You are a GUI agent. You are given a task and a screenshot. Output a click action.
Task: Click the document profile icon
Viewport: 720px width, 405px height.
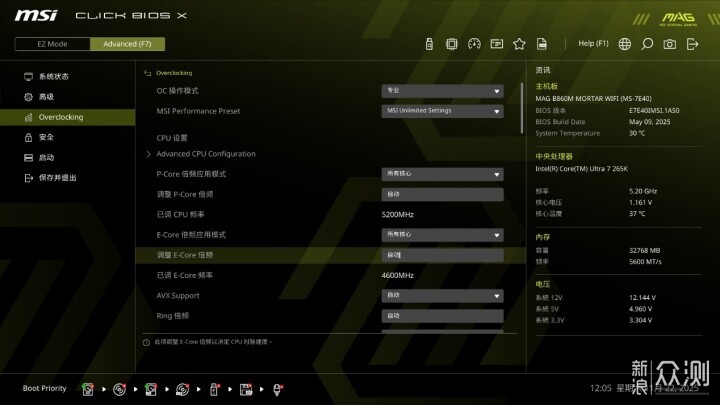[542, 44]
